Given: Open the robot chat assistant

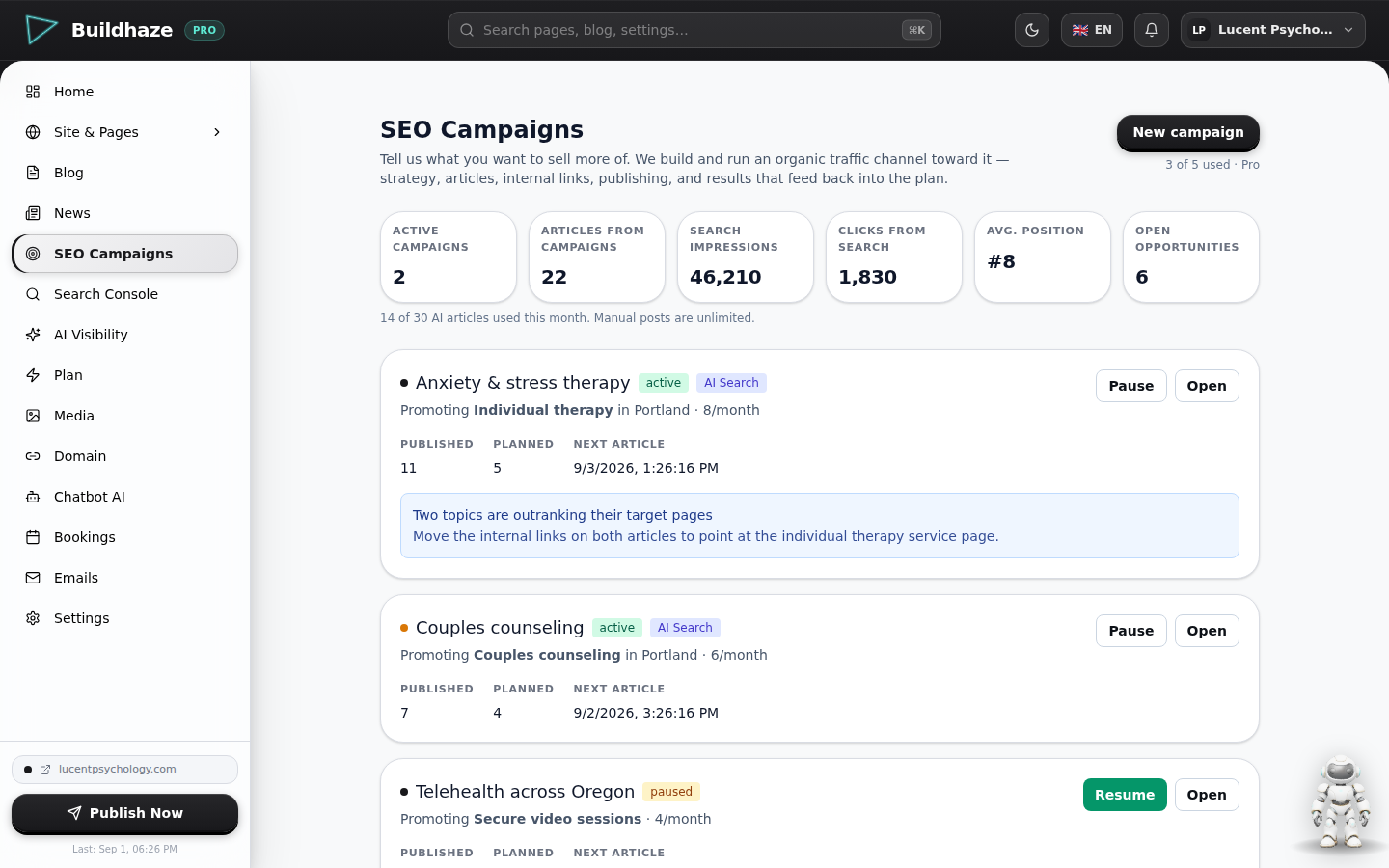Looking at the screenshot, I should [1340, 802].
